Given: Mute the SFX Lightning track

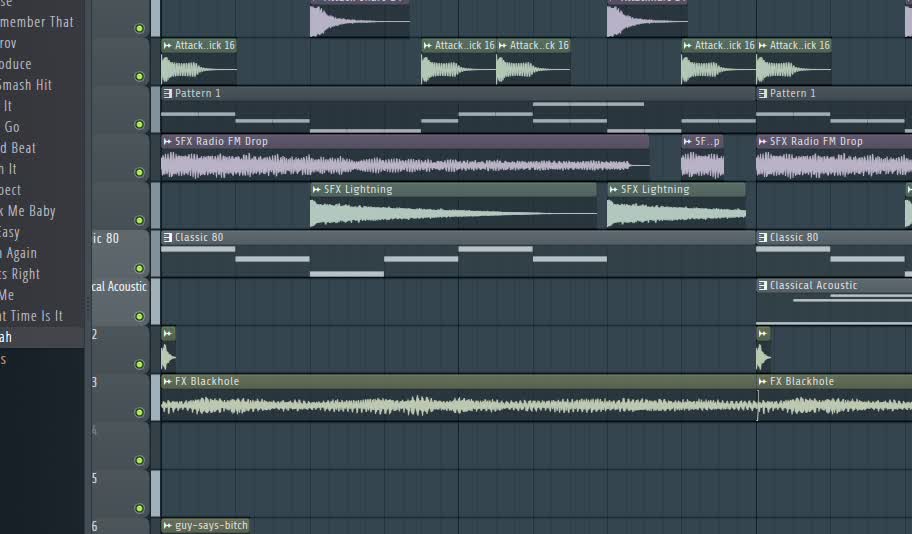Looking at the screenshot, I should coord(140,220).
